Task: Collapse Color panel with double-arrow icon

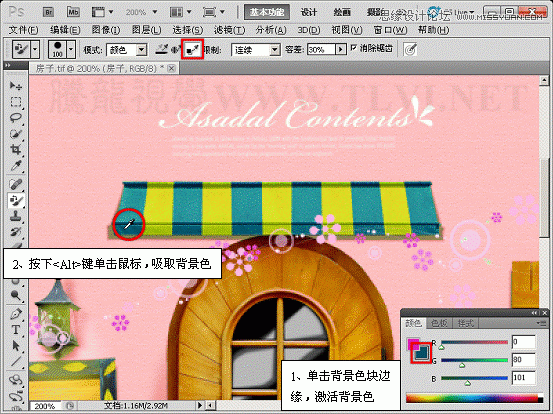Action: [535, 313]
